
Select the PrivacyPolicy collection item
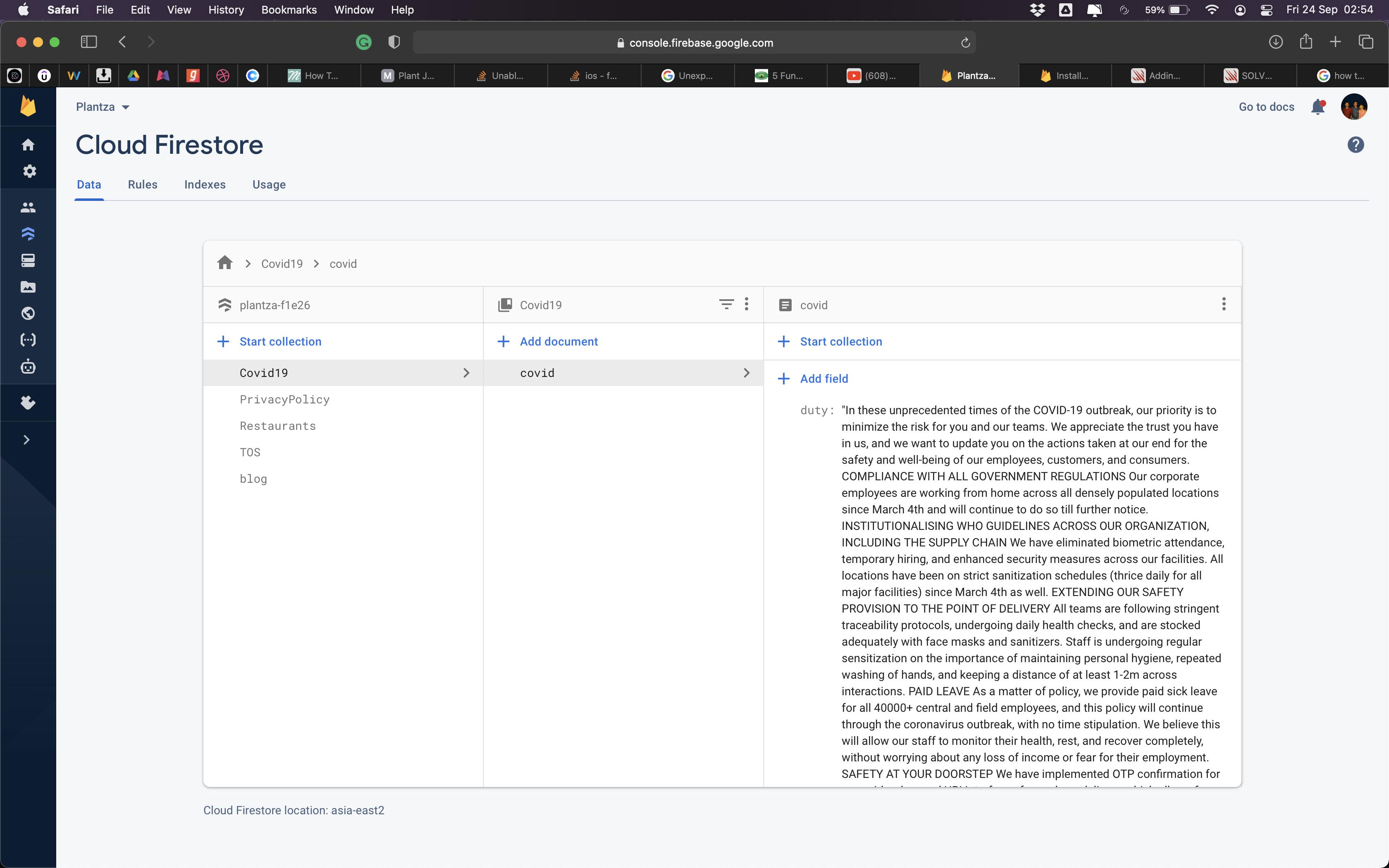284,399
